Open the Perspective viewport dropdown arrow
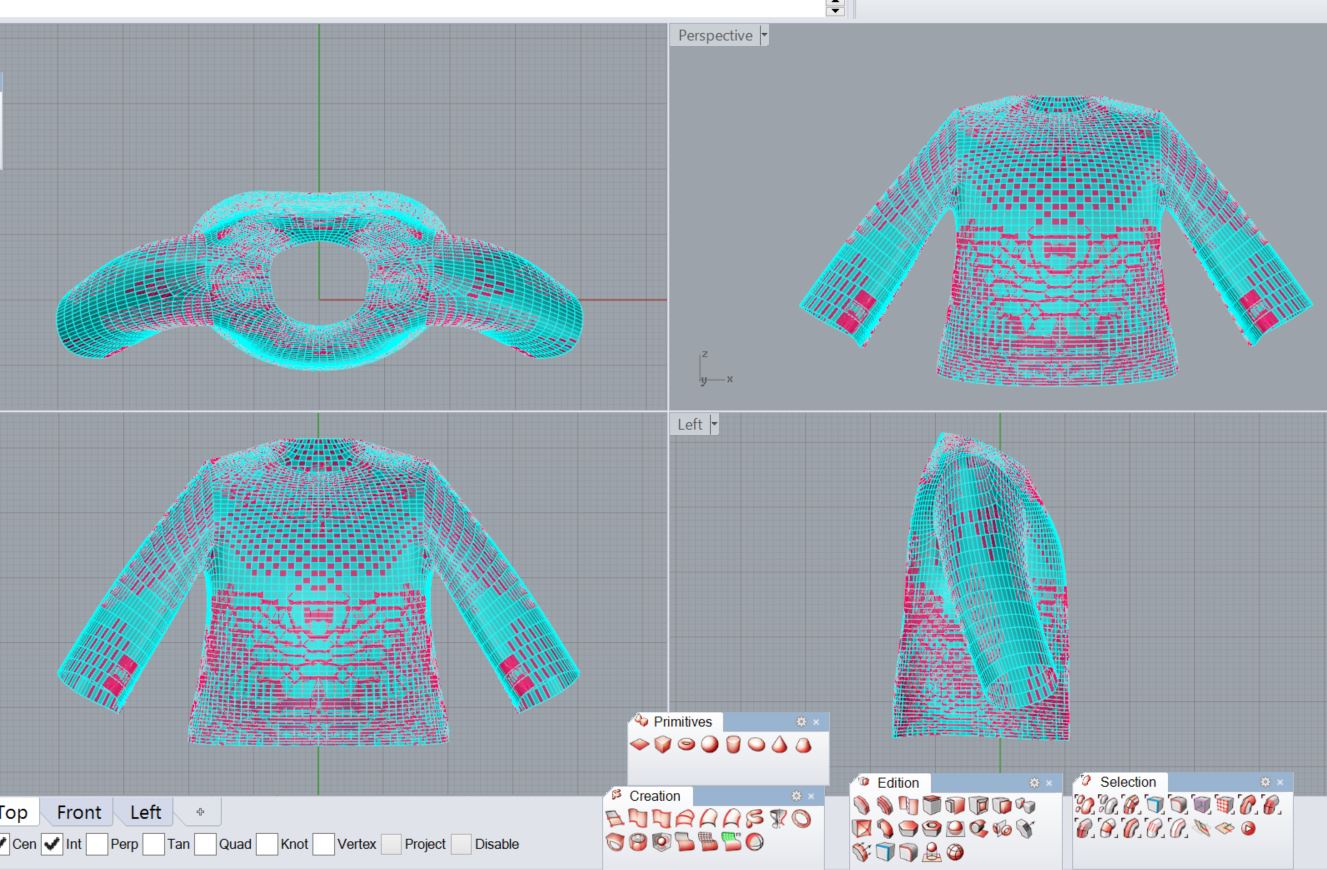Image resolution: width=1327 pixels, height=870 pixels. click(x=764, y=36)
